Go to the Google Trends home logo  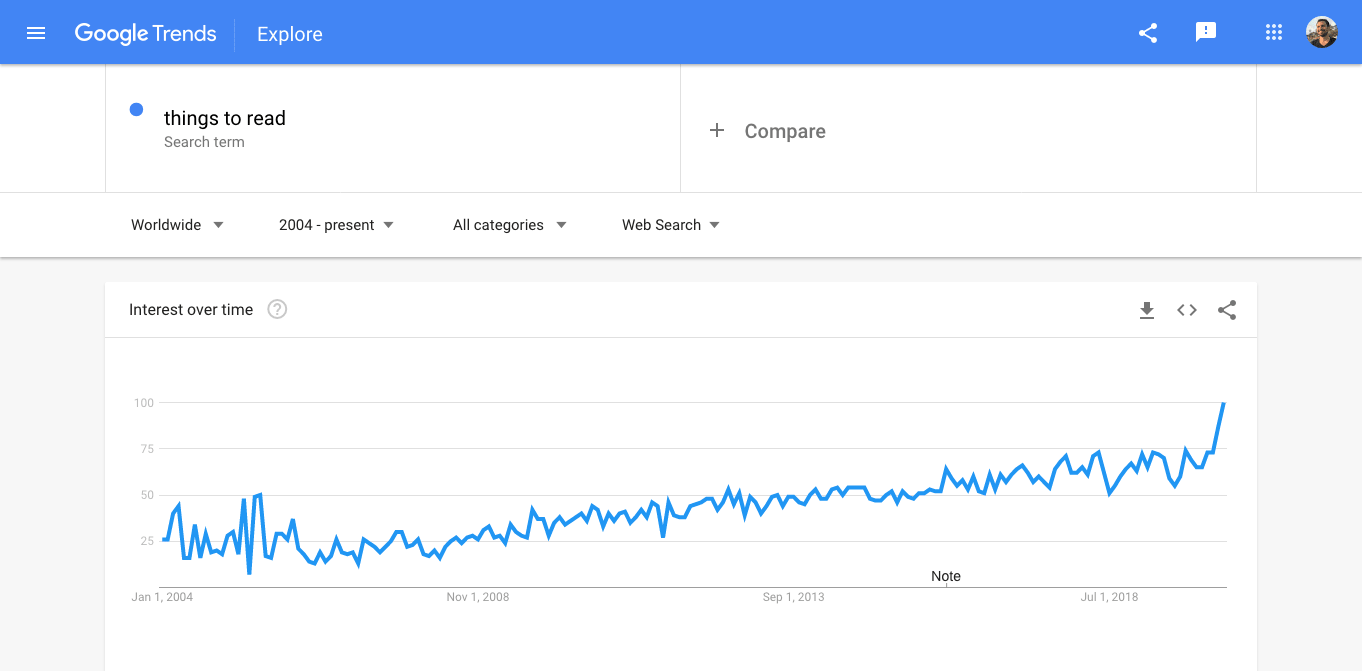click(145, 33)
